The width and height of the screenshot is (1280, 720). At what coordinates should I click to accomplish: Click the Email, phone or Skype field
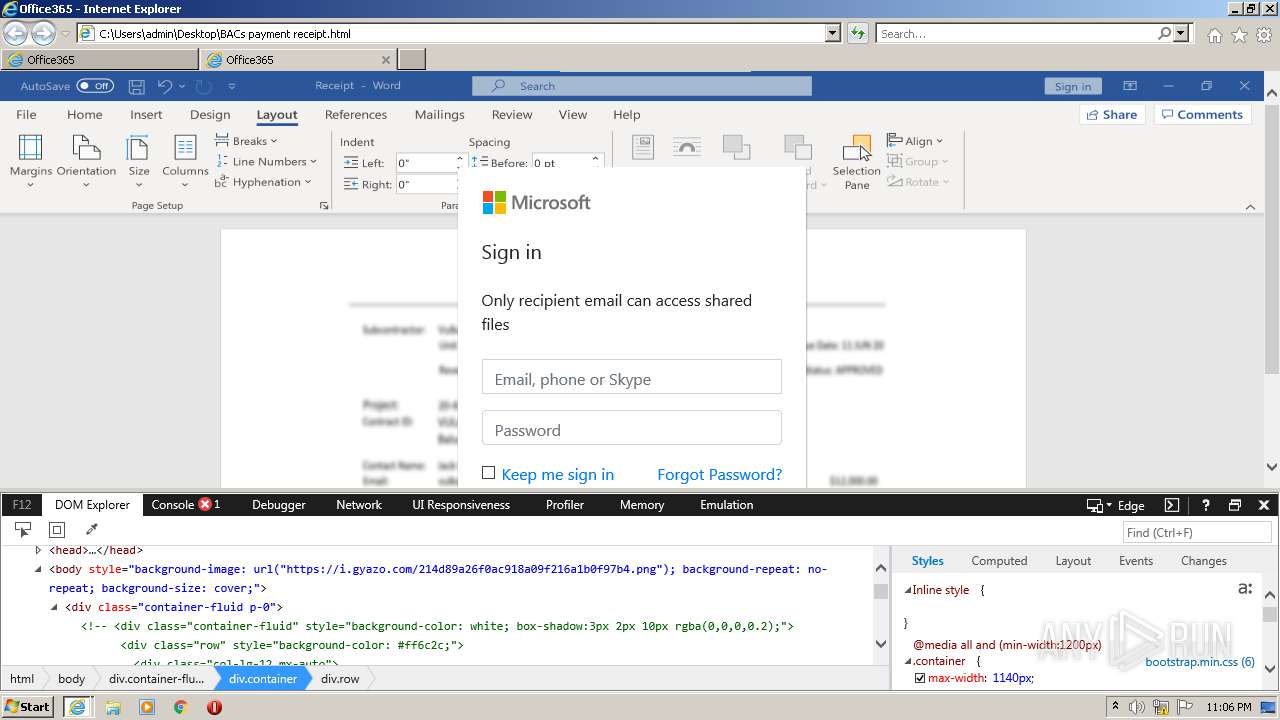(x=632, y=377)
